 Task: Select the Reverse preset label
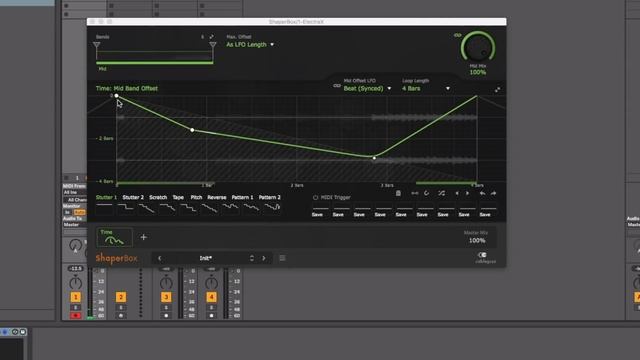(217, 198)
